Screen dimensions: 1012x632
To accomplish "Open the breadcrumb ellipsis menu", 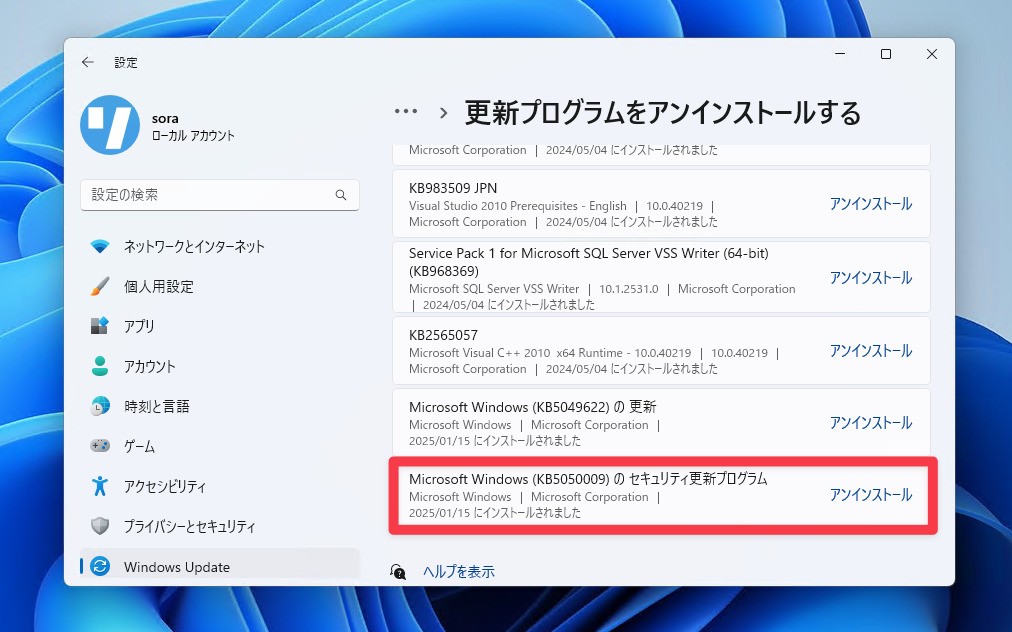I will pyautogui.click(x=406, y=112).
